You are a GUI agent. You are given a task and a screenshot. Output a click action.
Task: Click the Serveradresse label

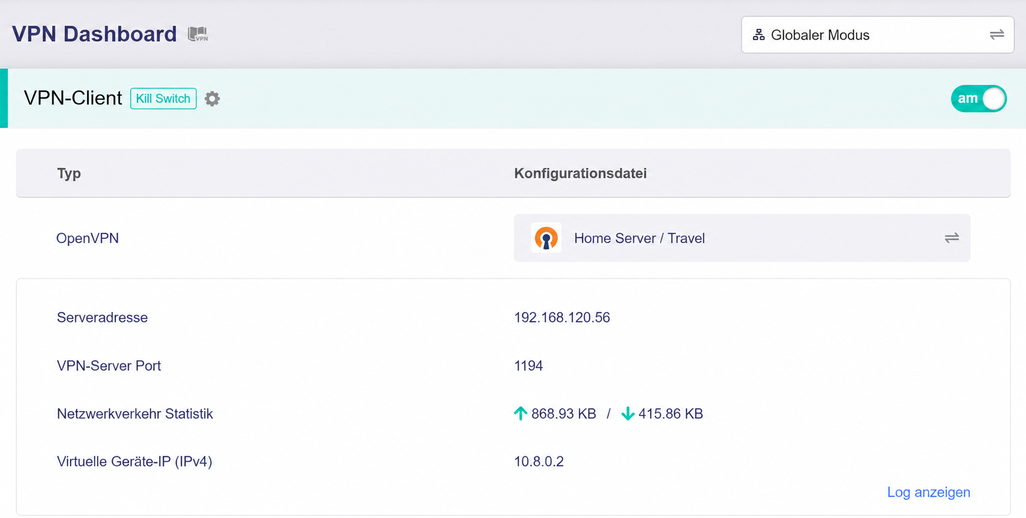tap(102, 318)
